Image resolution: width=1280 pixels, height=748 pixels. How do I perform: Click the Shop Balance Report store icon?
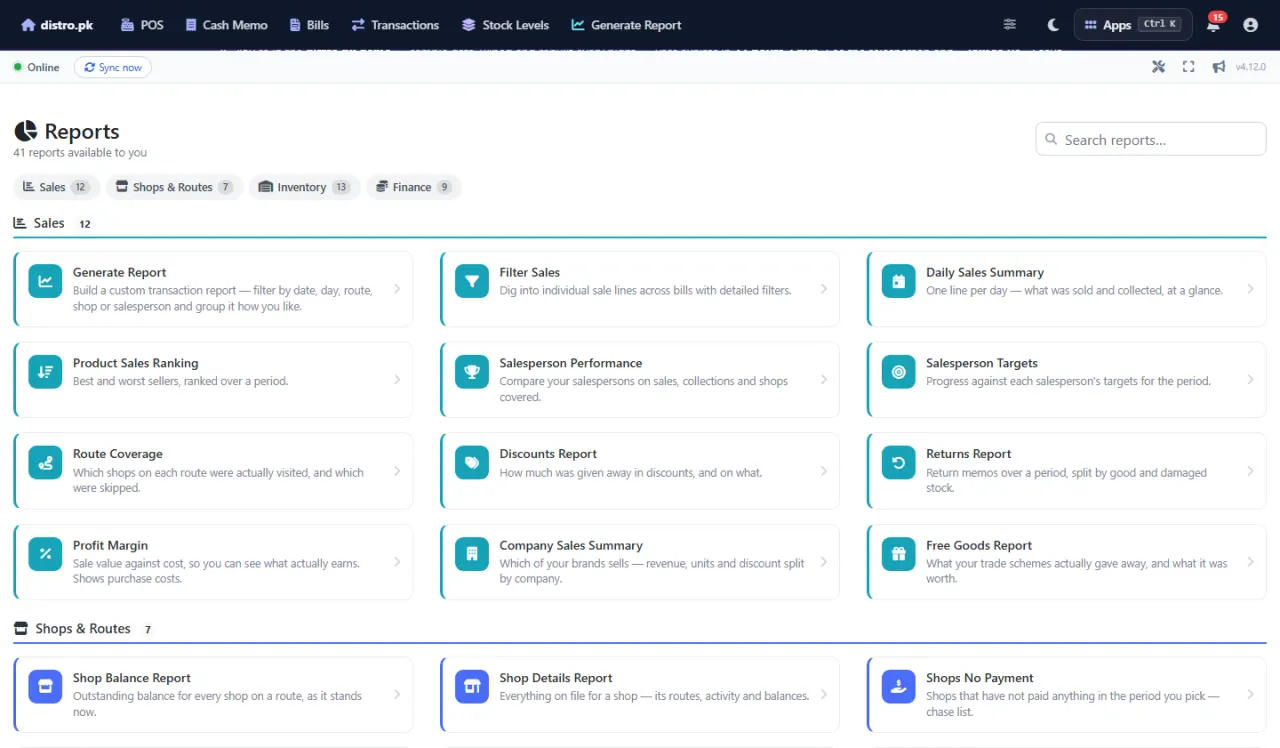(45, 687)
